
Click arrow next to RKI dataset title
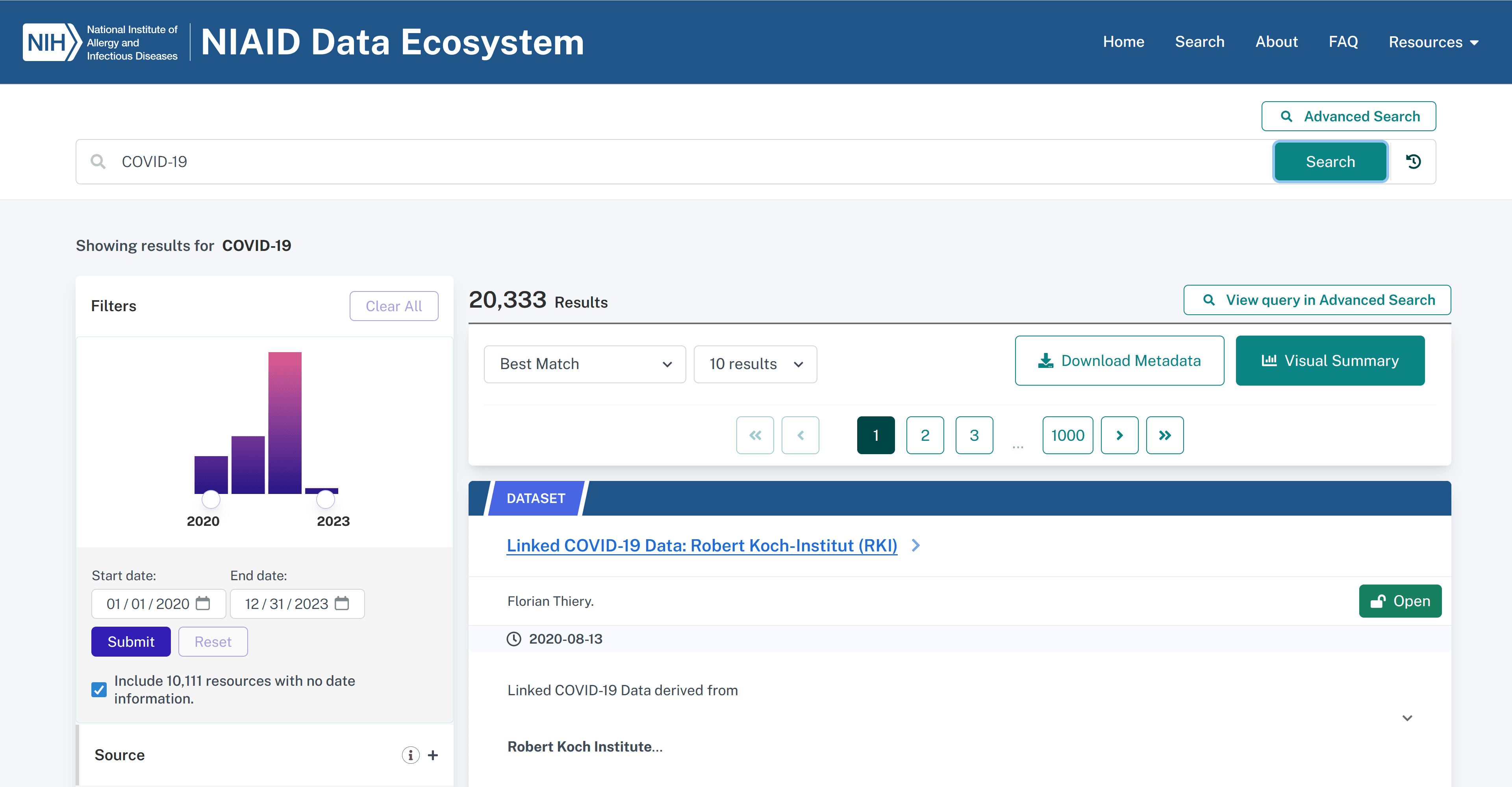915,546
